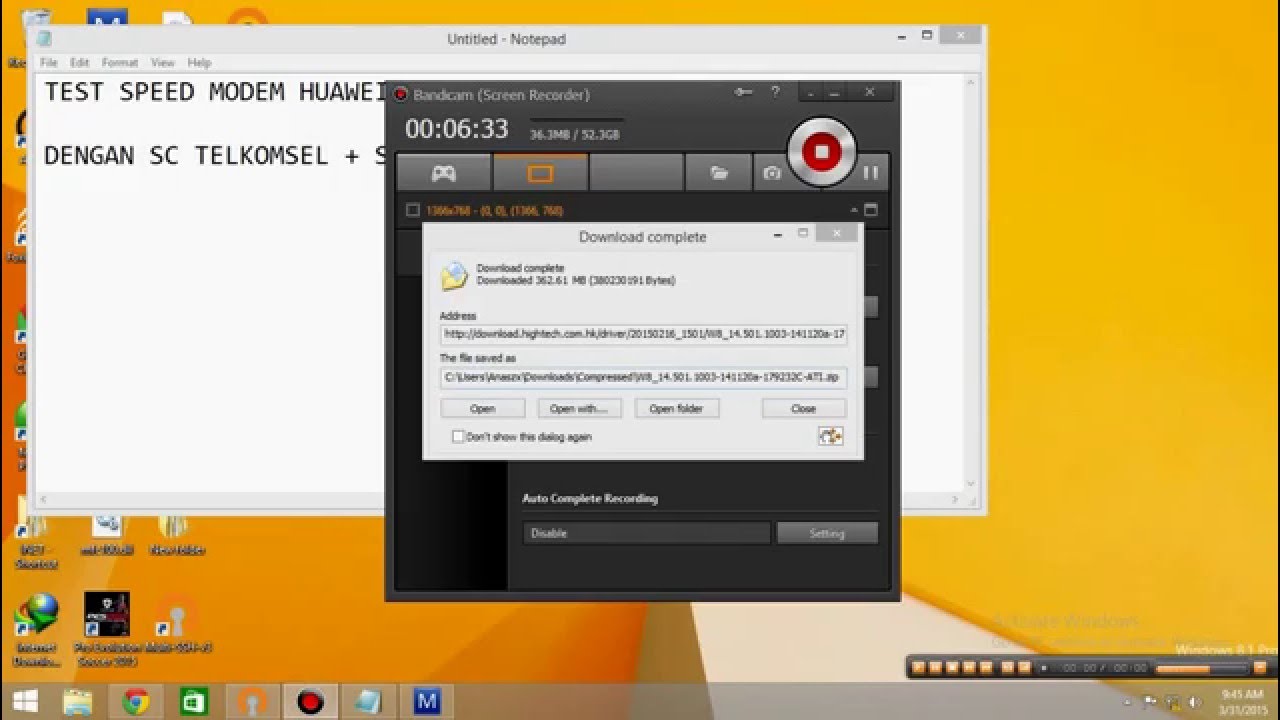Open orange keyhole SSH app on taskbar
Viewport: 1280px width, 720px height.
(x=251, y=701)
